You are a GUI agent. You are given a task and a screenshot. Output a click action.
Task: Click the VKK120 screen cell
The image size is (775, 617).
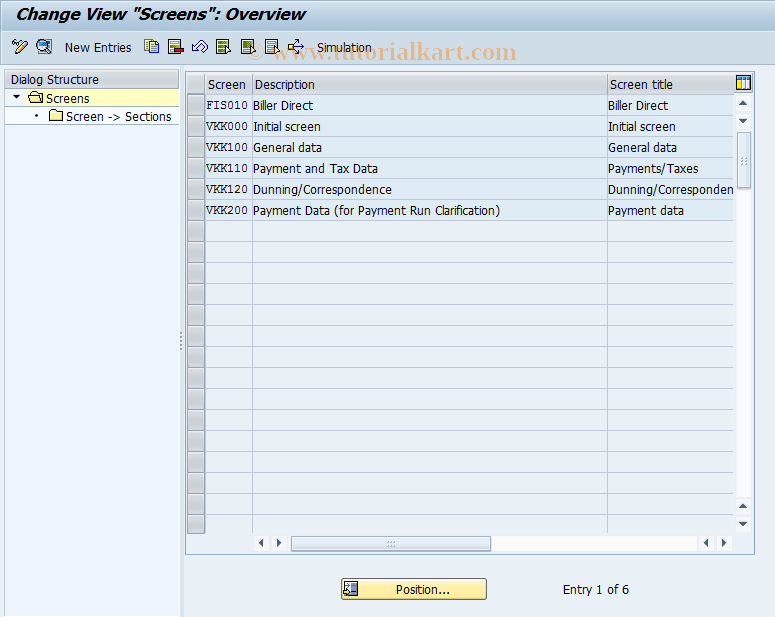coord(228,189)
